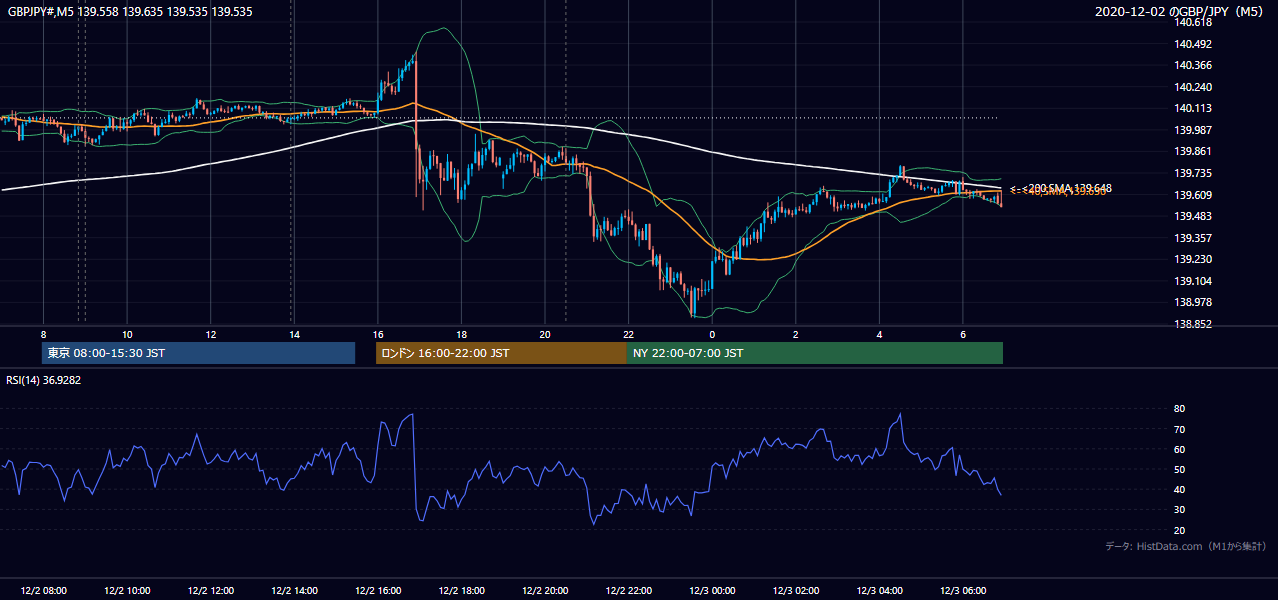Click the RSI axis value 80
1278x600 pixels.
click(1180, 409)
